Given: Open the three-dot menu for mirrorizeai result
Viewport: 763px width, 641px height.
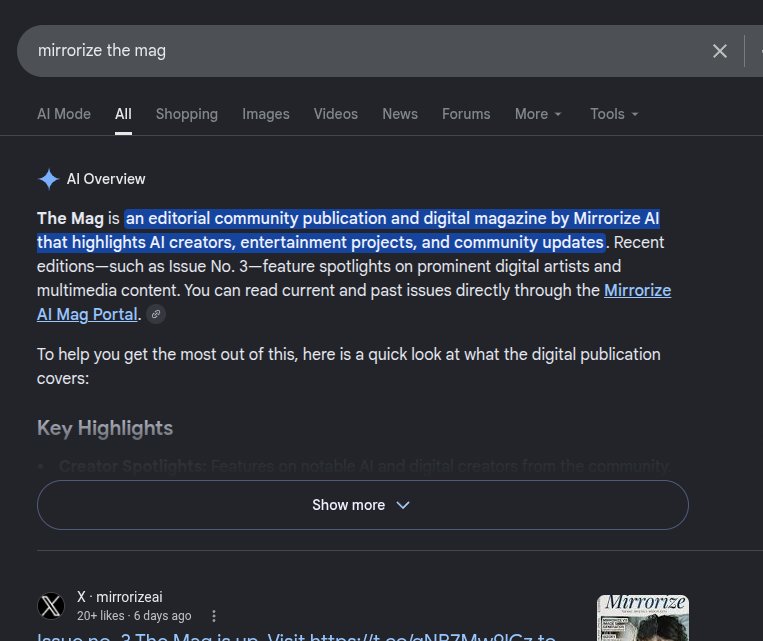Looking at the screenshot, I should 214,616.
